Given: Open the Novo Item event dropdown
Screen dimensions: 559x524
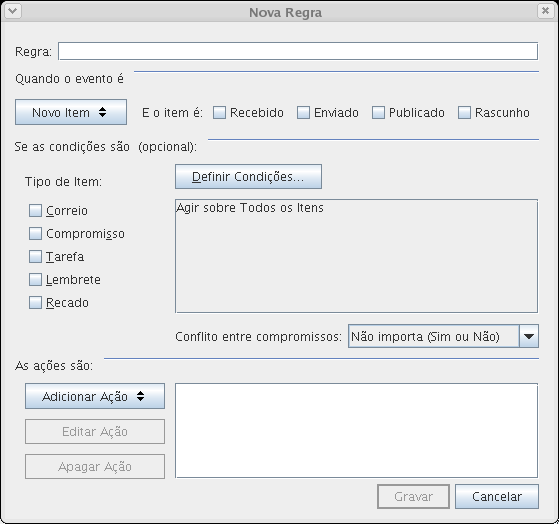Looking at the screenshot, I should click(71, 112).
